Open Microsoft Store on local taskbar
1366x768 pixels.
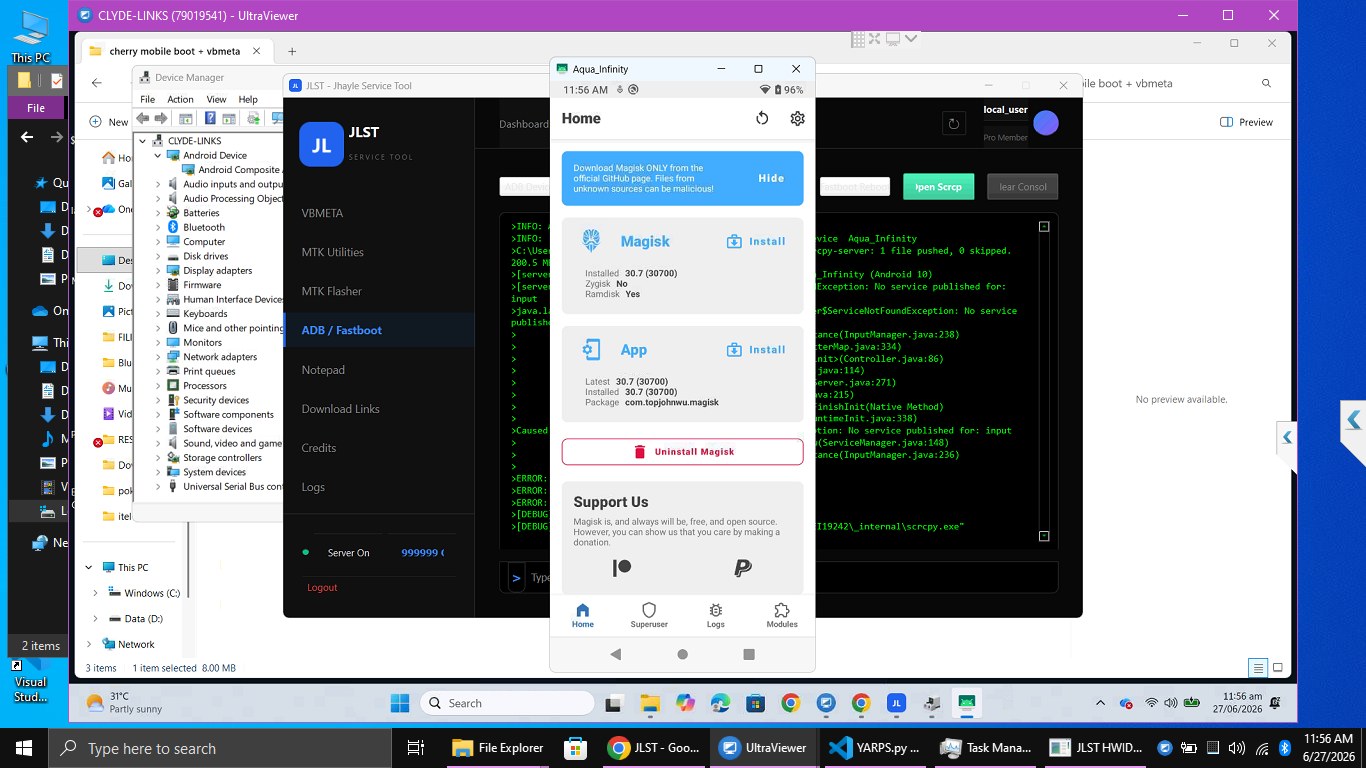click(x=575, y=748)
